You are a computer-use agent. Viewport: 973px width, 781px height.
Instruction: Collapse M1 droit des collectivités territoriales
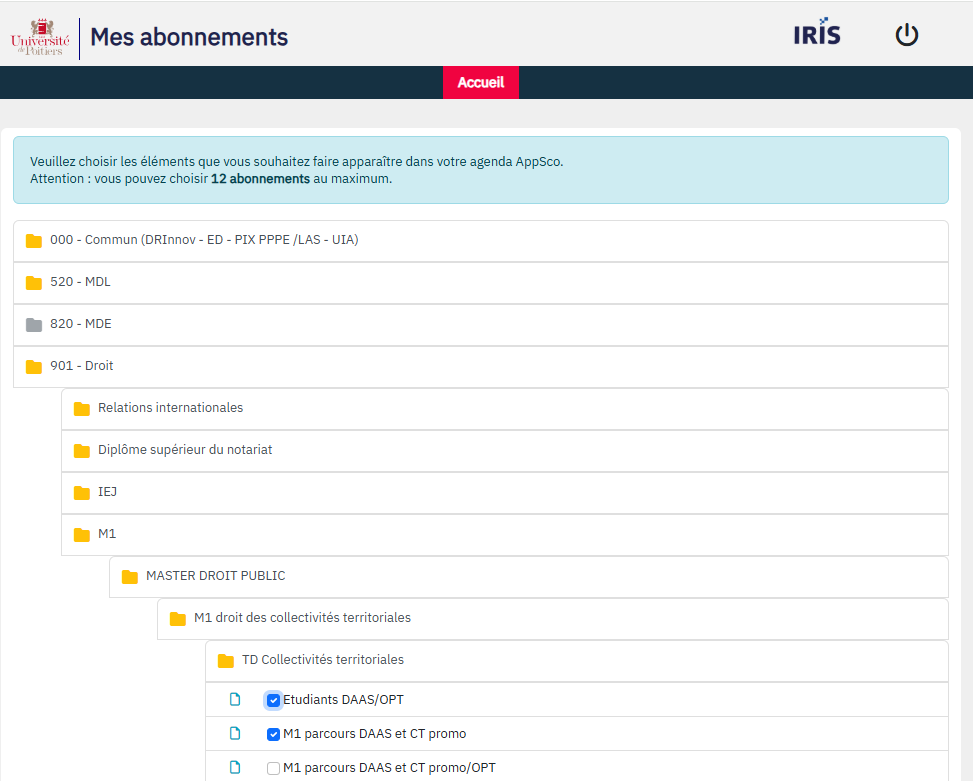pos(302,618)
